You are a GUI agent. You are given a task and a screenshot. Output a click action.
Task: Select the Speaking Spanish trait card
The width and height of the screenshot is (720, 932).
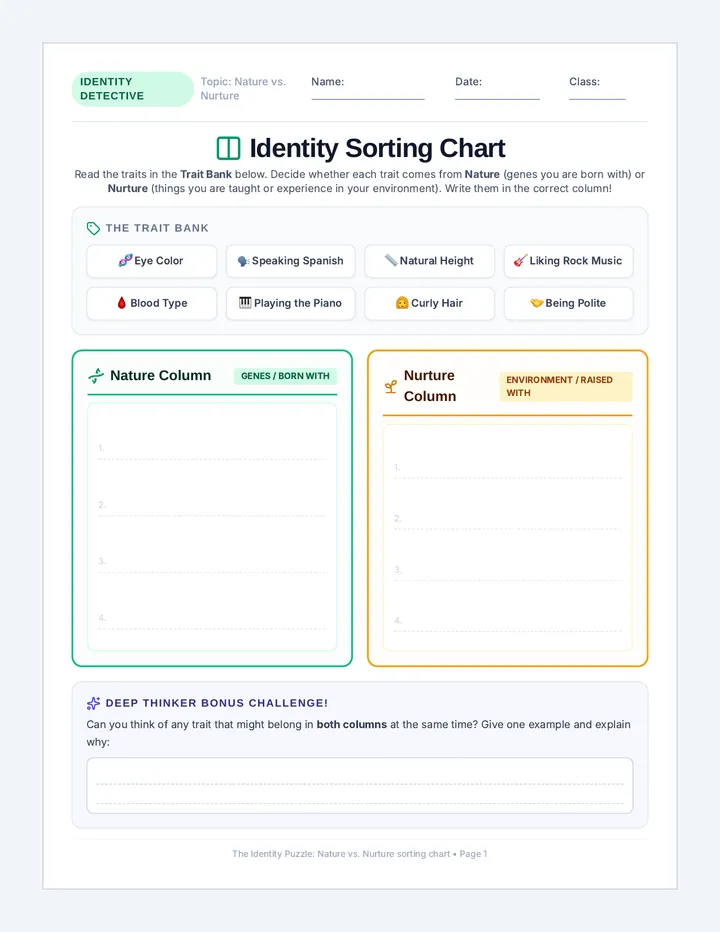pos(291,261)
